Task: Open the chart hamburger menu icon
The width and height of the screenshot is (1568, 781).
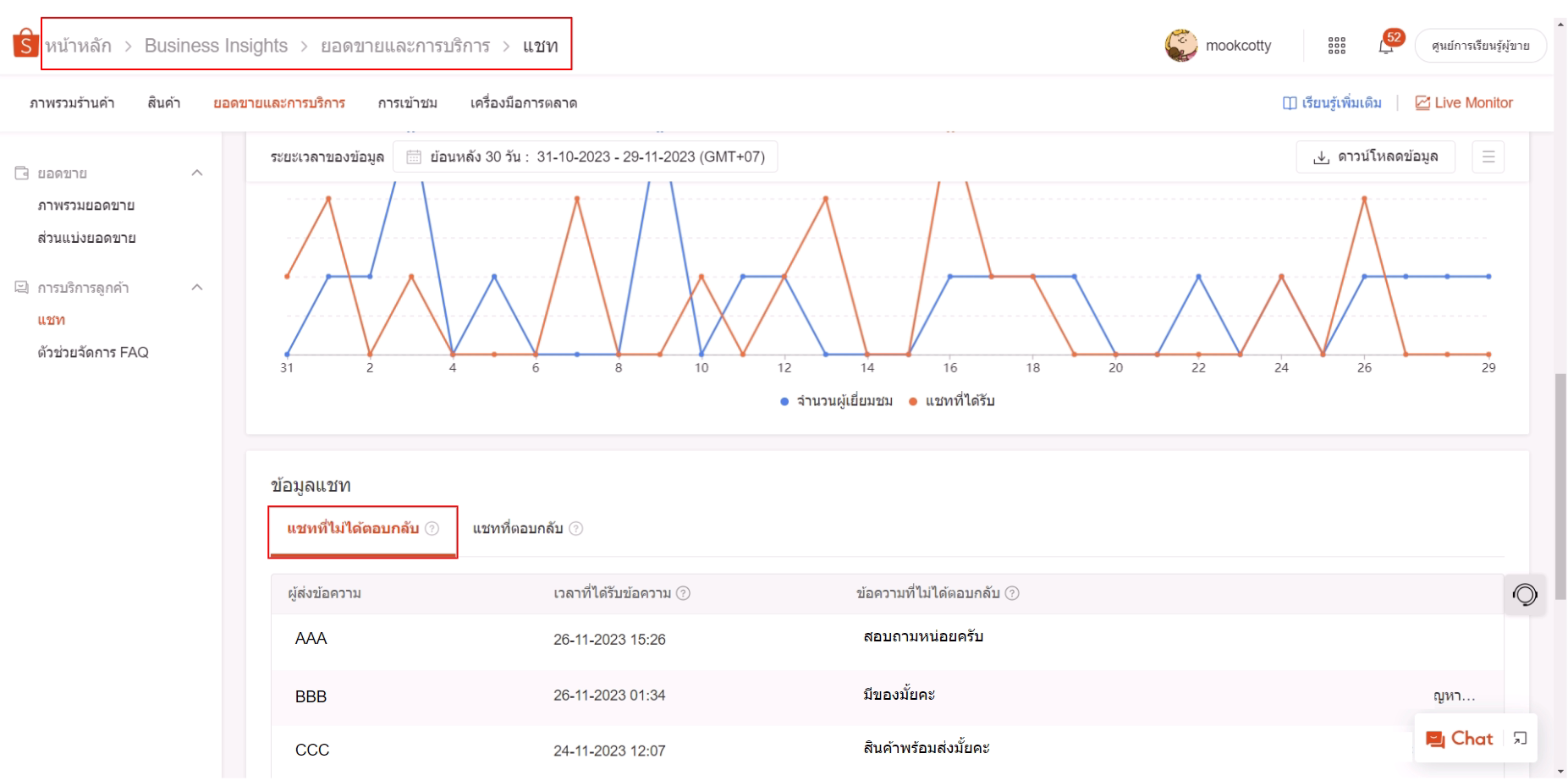Action: (1488, 157)
